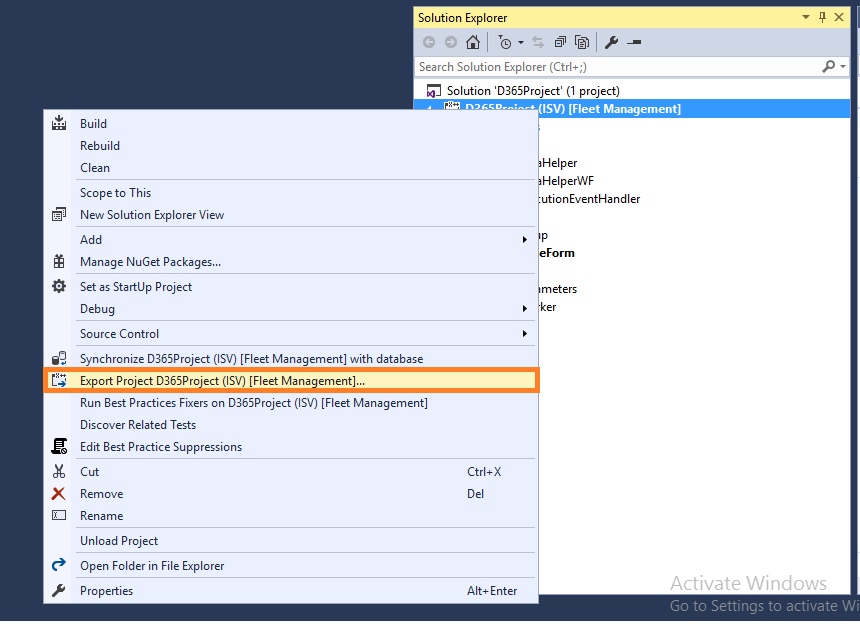Expand the Add submenu arrow
Image resolution: width=860 pixels, height=628 pixels.
[524, 239]
